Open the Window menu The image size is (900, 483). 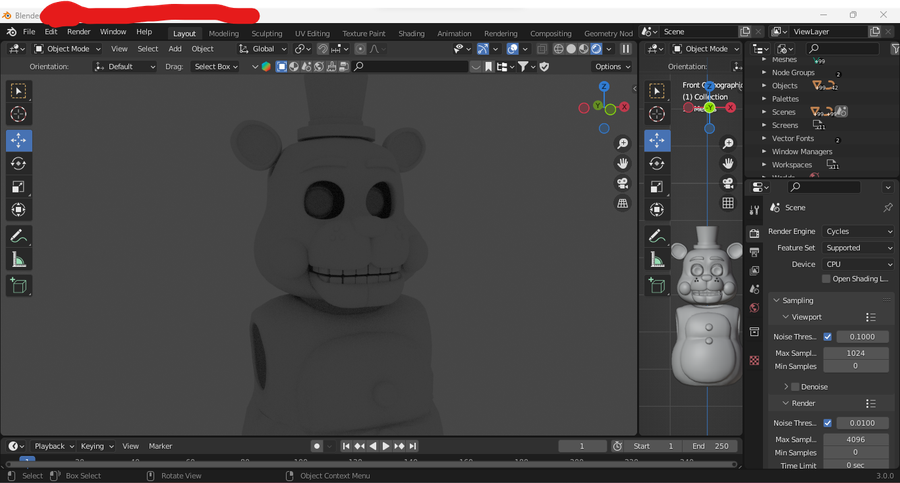pos(113,32)
